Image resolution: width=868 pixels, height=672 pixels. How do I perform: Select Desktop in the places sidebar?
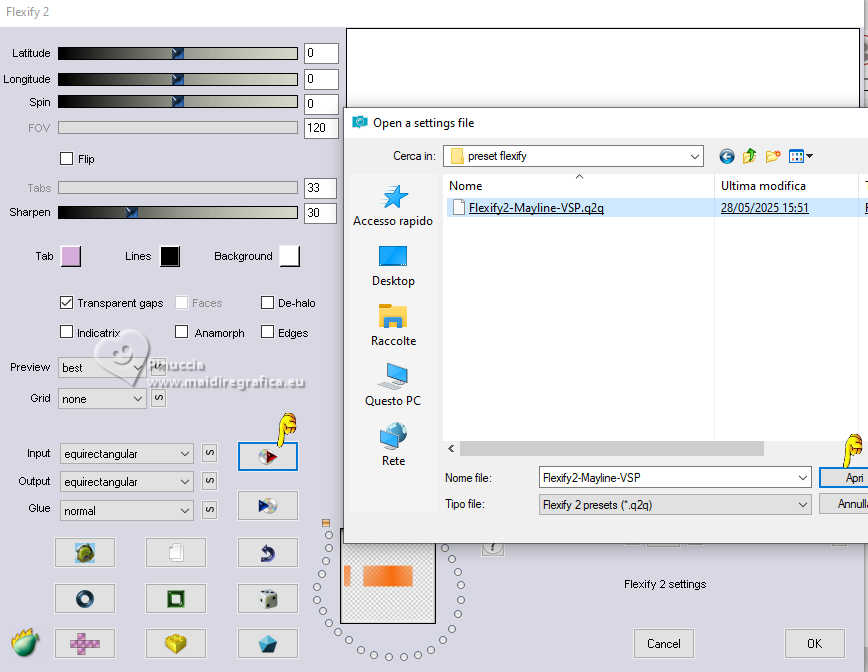point(393,266)
